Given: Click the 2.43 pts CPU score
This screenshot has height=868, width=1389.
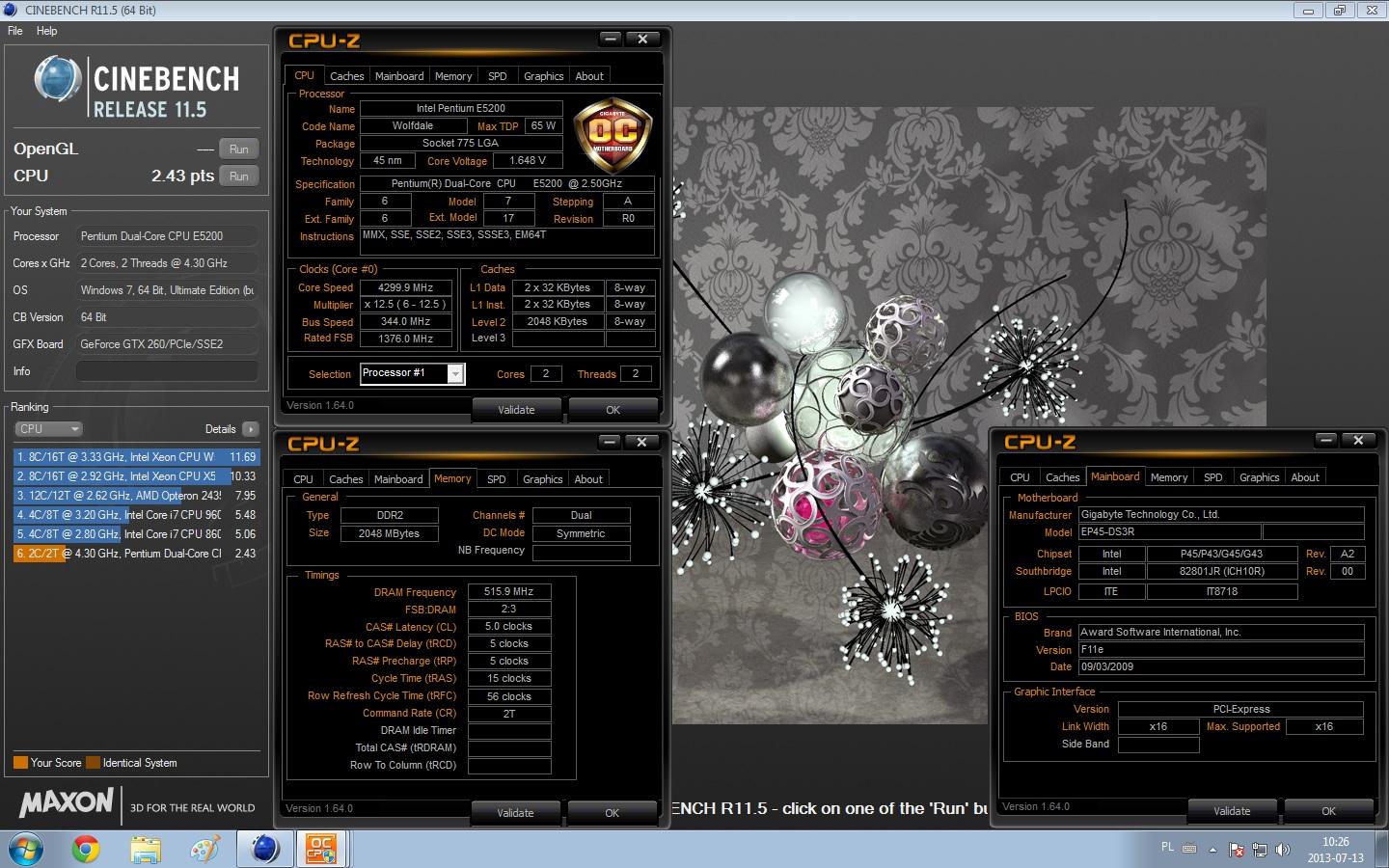Looking at the screenshot, I should 182,176.
